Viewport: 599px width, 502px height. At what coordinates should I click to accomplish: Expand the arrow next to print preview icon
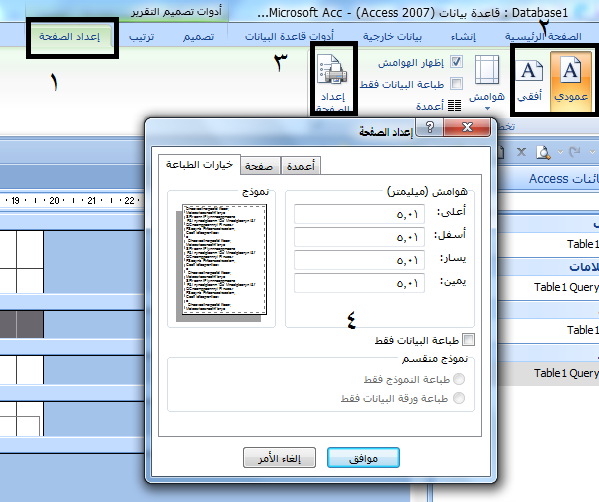560,152
